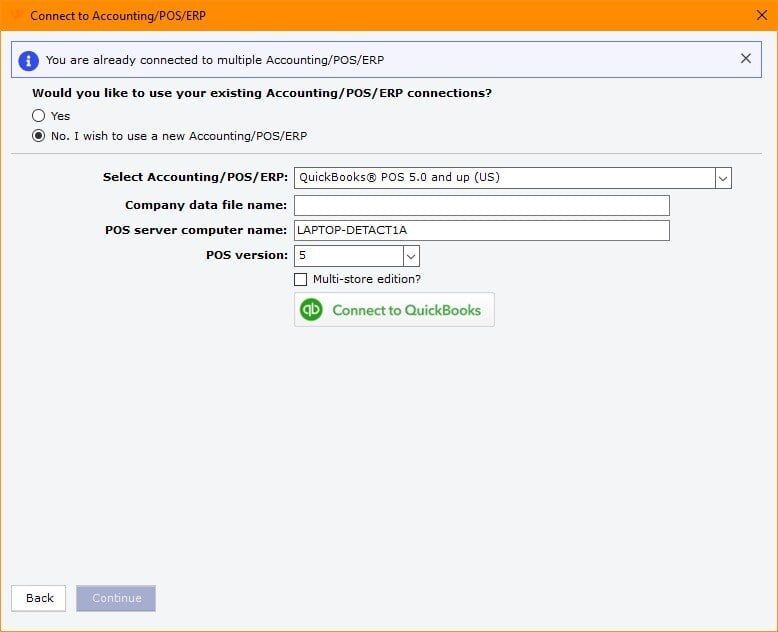Image resolution: width=778 pixels, height=632 pixels.
Task: Go Back to the previous step
Action: [39, 598]
